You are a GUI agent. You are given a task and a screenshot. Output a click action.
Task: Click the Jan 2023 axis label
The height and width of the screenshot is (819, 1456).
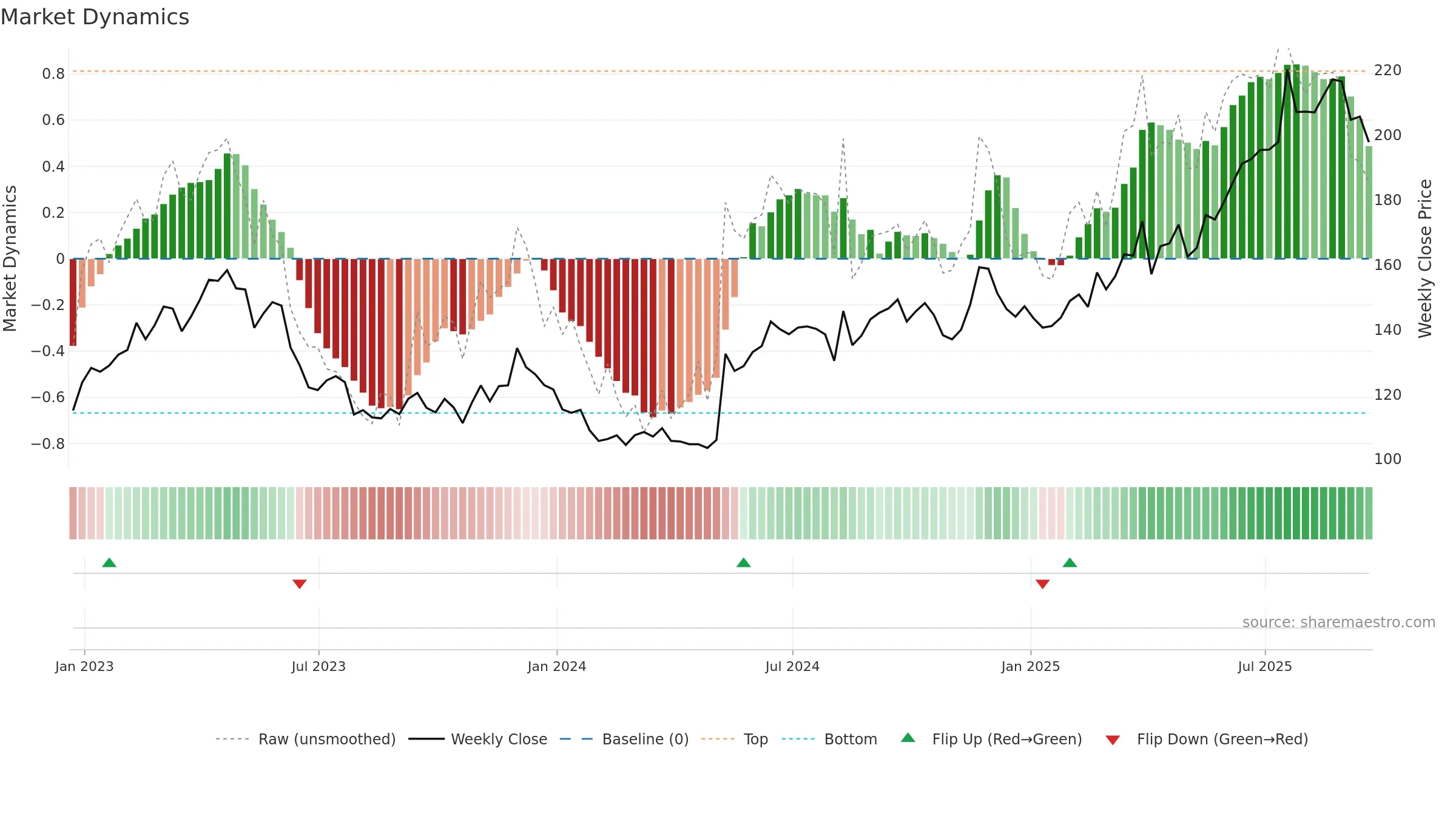pos(84,666)
